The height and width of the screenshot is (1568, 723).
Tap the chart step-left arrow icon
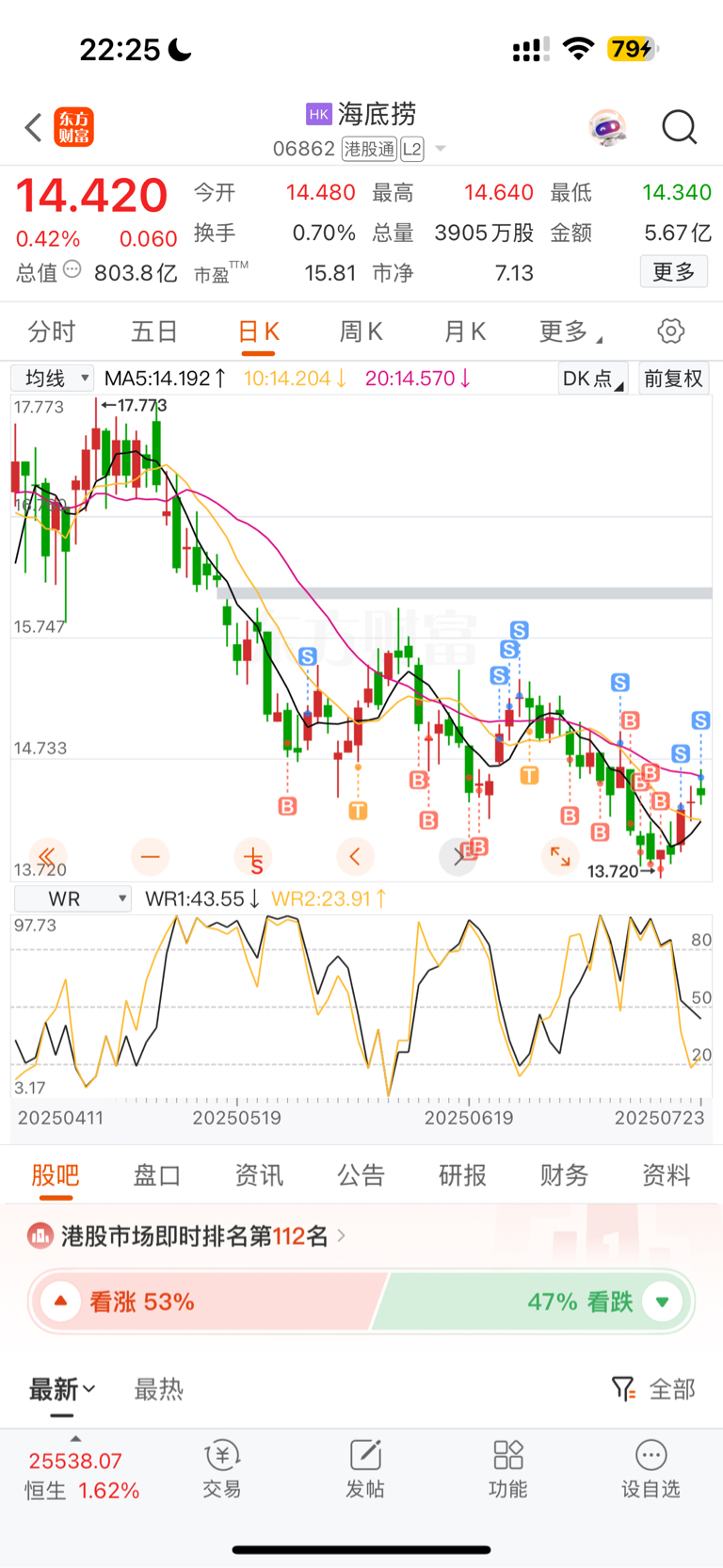tap(355, 856)
